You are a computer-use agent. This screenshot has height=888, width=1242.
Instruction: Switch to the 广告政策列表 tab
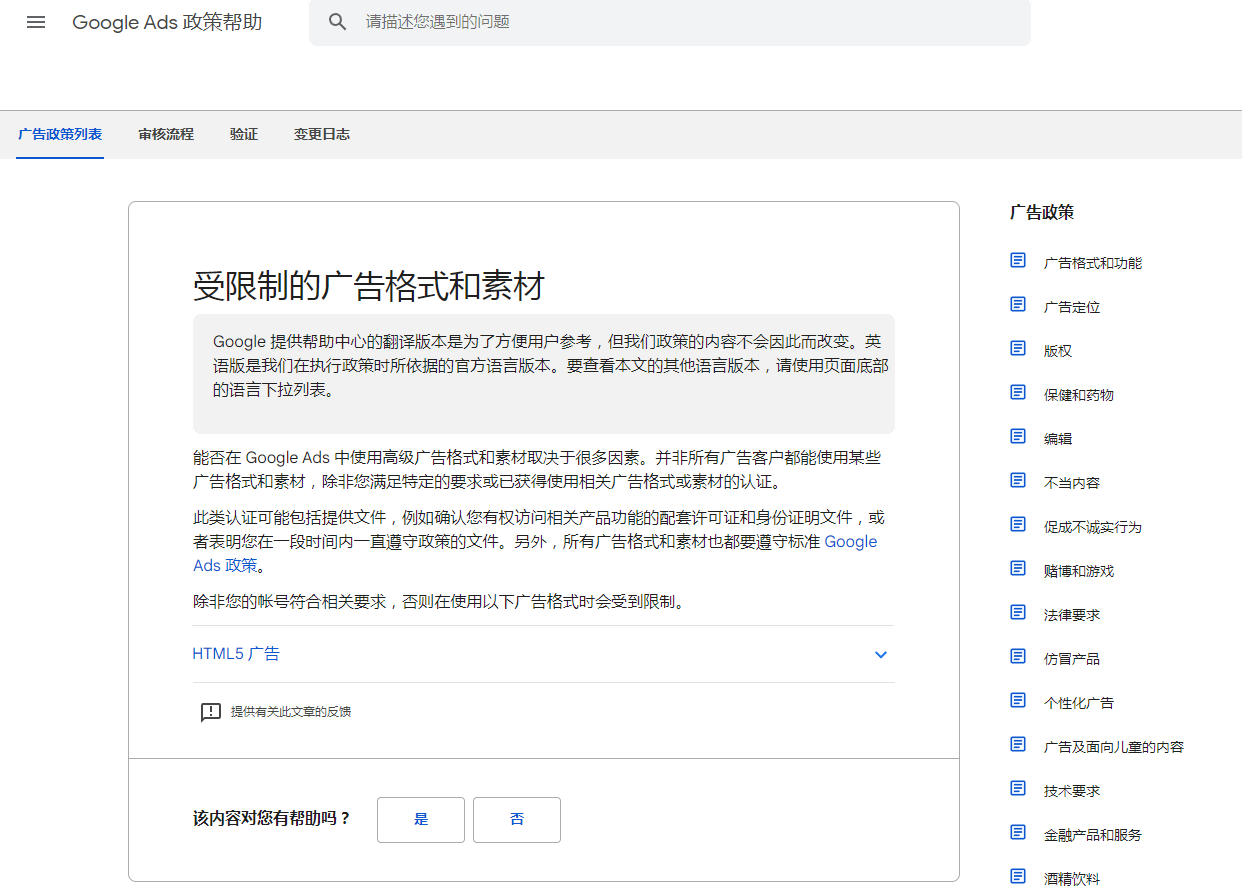tap(60, 134)
